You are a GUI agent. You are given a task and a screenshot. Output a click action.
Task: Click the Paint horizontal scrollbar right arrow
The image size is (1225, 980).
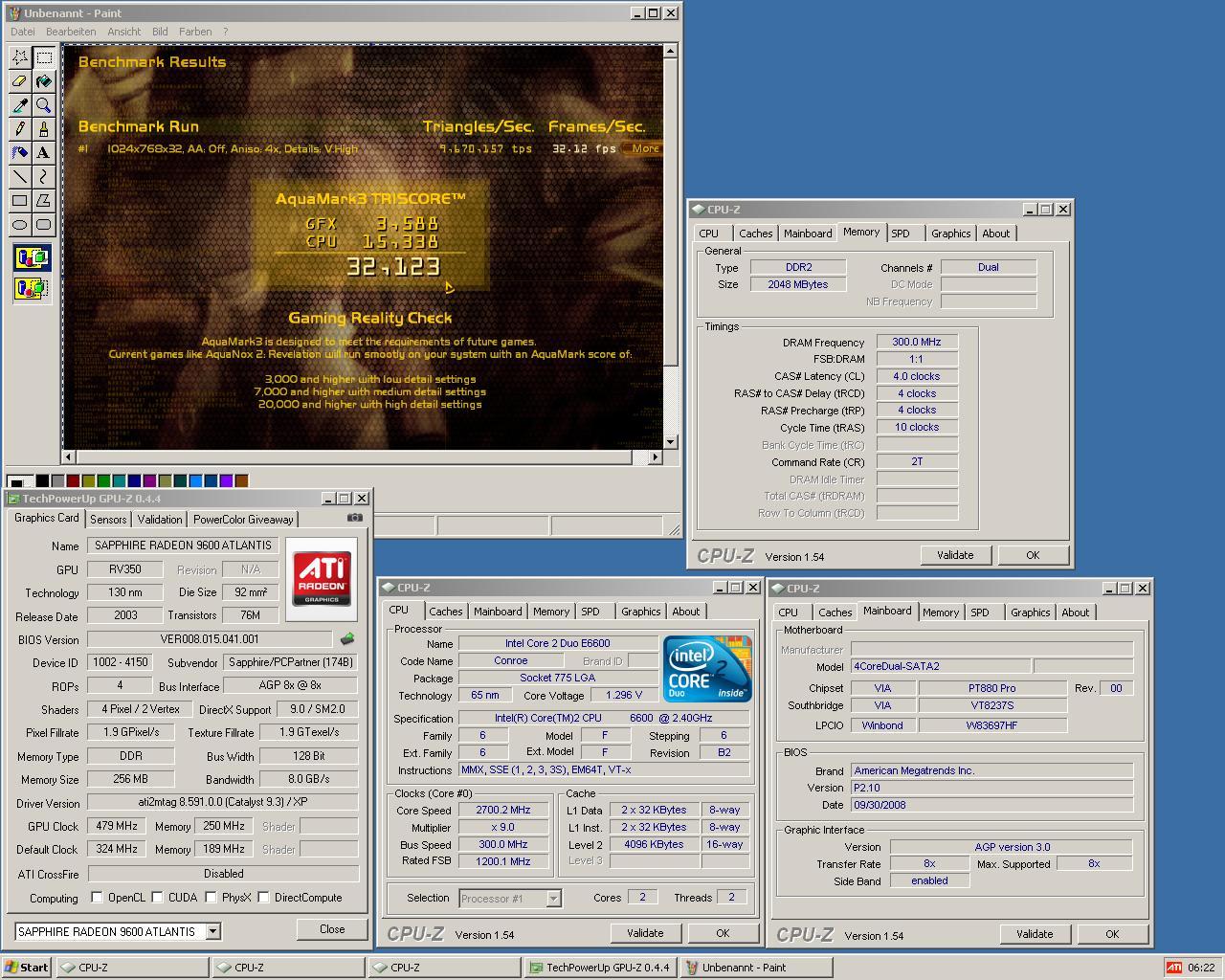click(655, 457)
